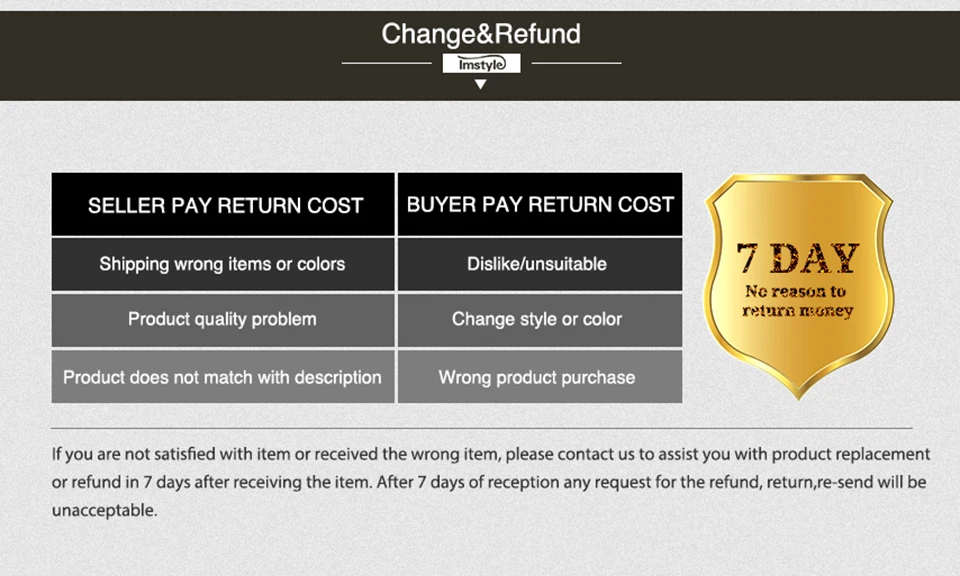Click the dark header banner background
The width and height of the screenshot is (960, 576).
pos(184,55)
